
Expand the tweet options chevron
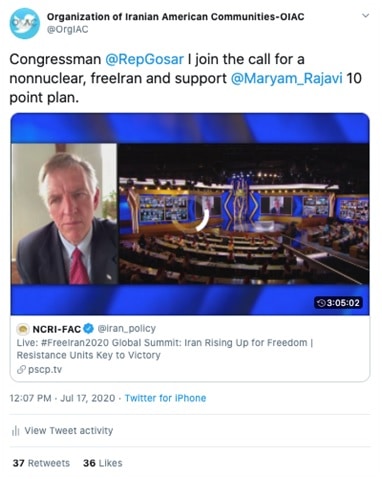366,16
